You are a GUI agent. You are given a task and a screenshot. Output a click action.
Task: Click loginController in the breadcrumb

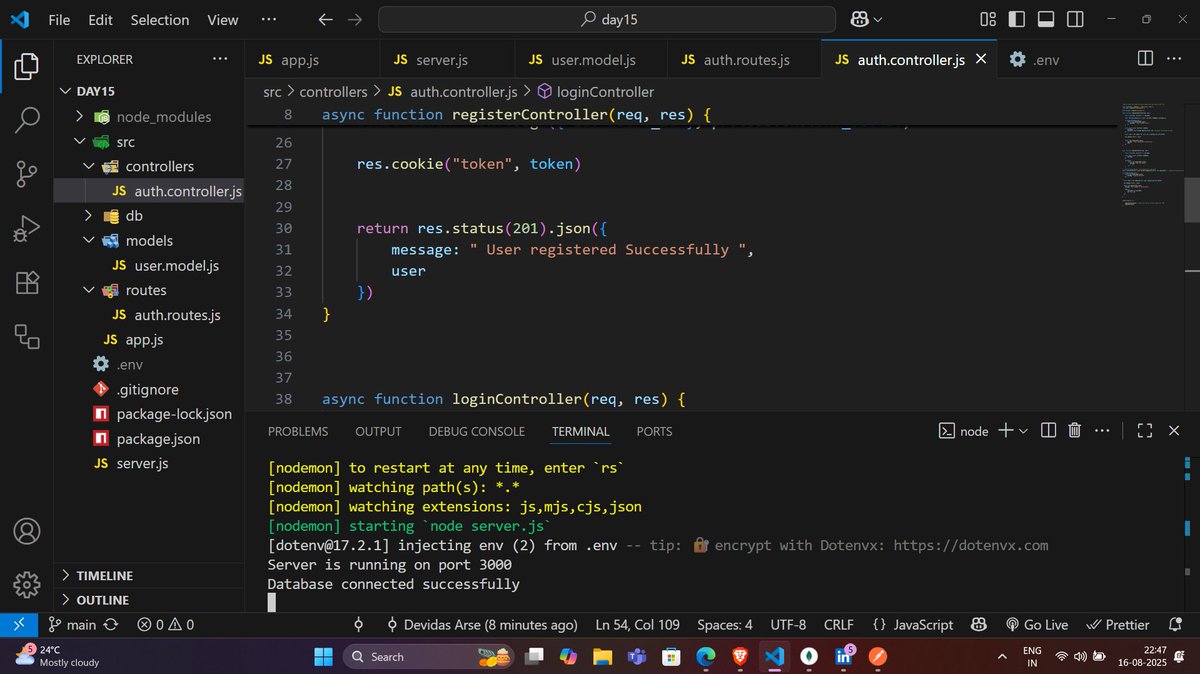[x=605, y=91]
